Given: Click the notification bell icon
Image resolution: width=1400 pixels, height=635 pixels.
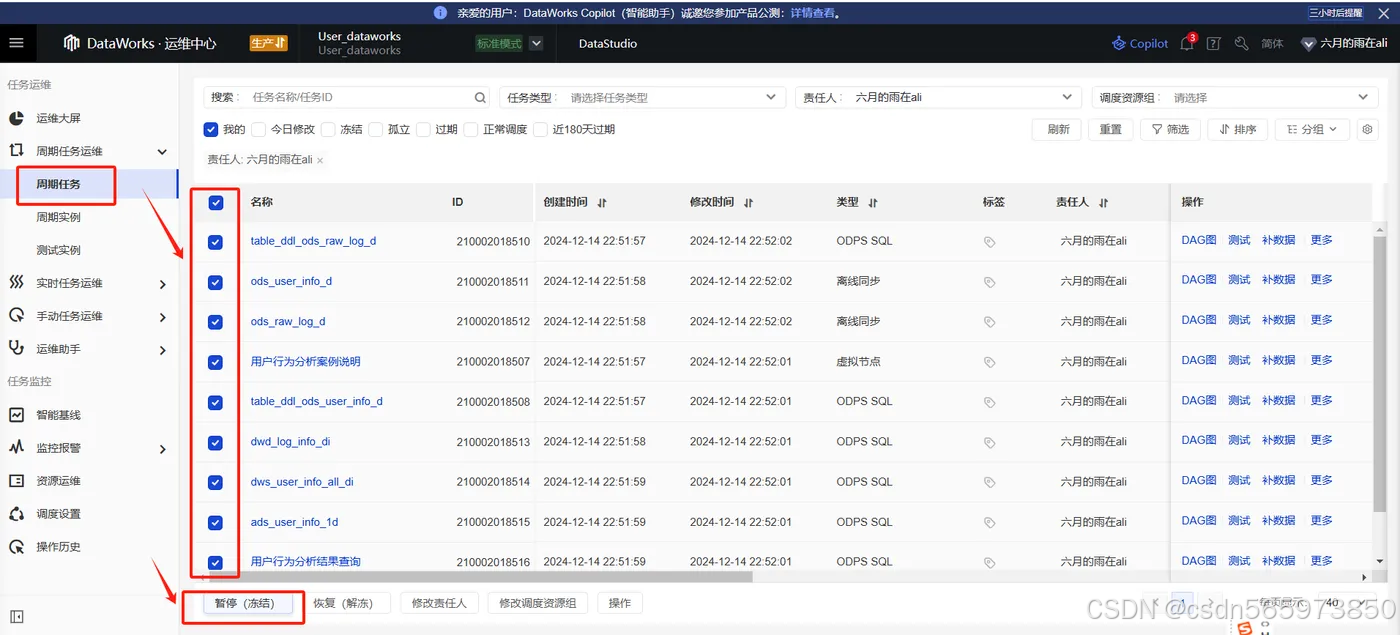Looking at the screenshot, I should [x=1186, y=43].
